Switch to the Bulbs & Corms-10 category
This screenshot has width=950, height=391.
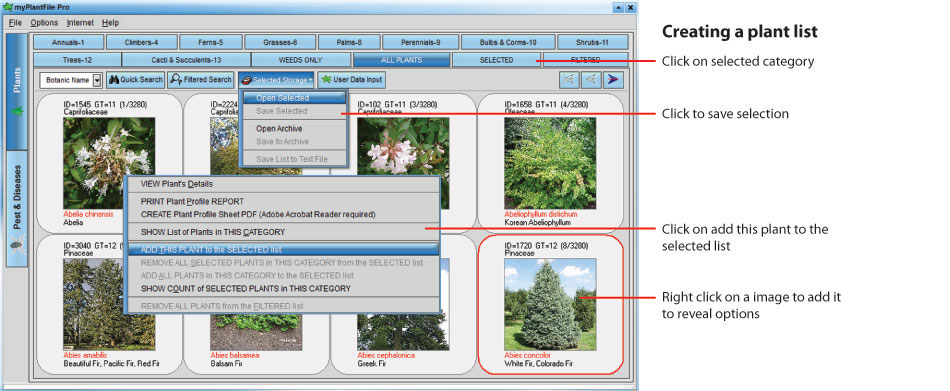508,42
